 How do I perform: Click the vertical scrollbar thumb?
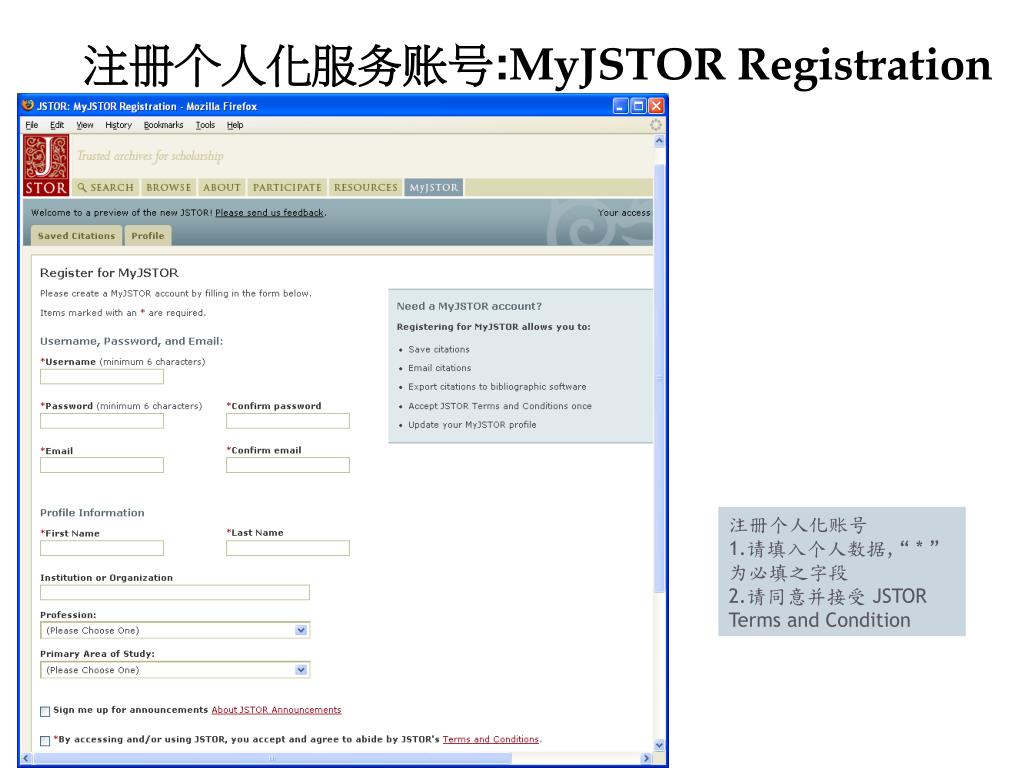[659, 379]
